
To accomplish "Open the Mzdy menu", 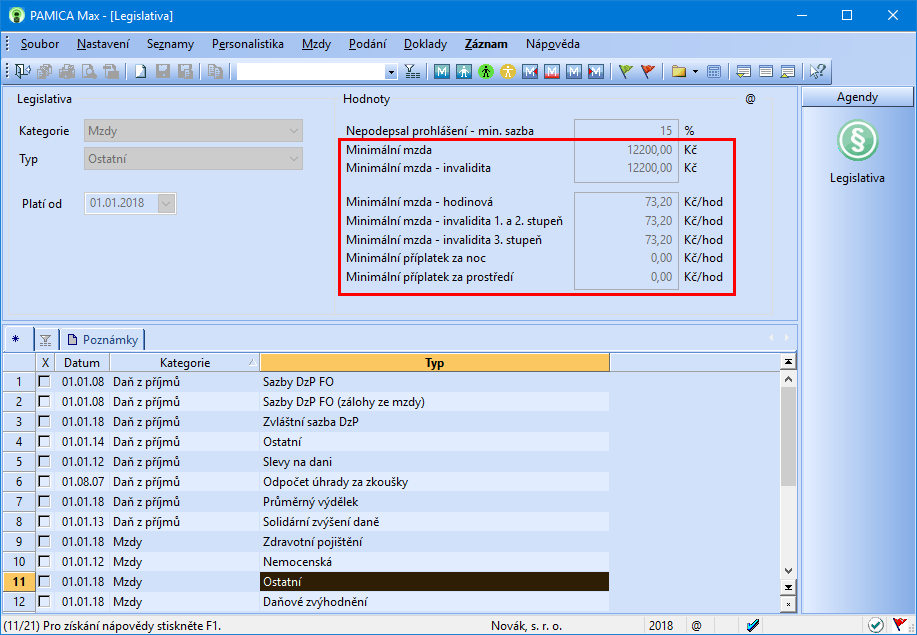I will click(x=316, y=44).
